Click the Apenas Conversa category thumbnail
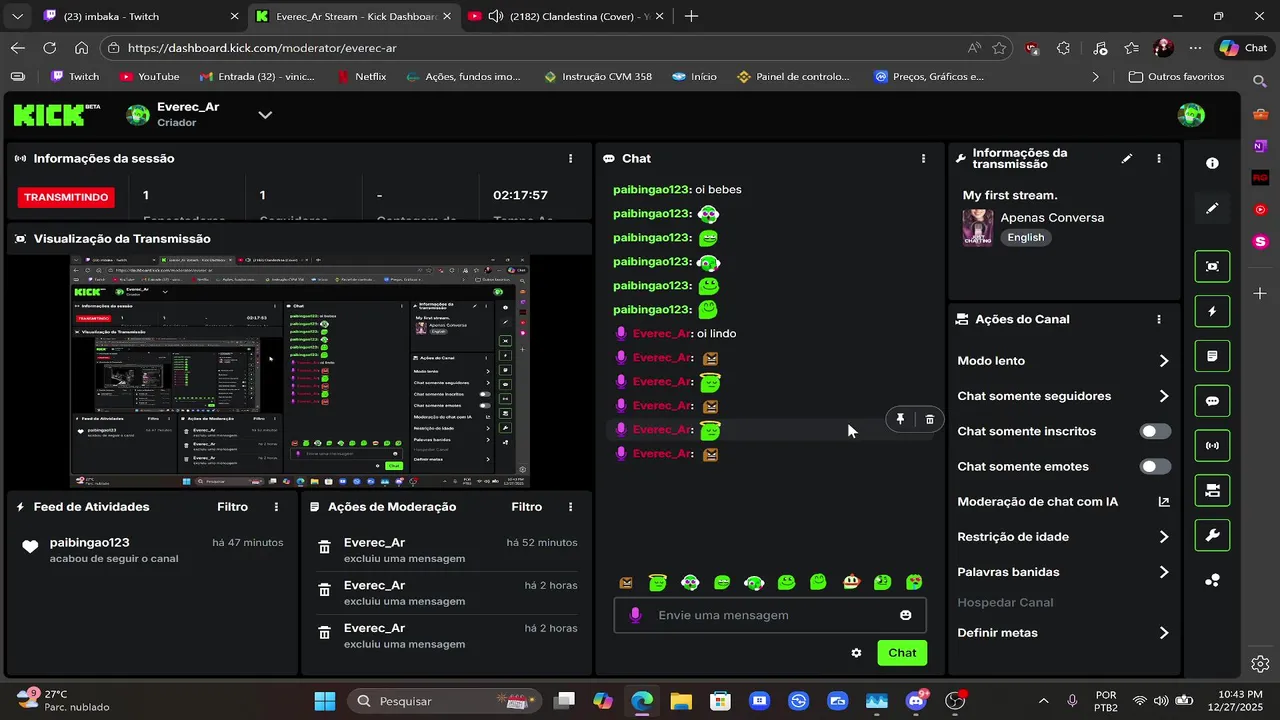This screenshot has height=720, width=1280. (977, 227)
